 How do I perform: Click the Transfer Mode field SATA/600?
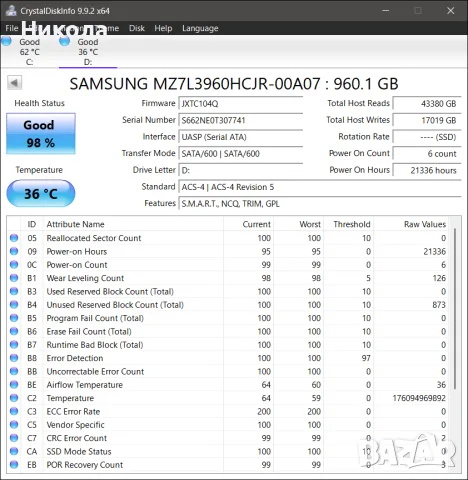coord(240,154)
